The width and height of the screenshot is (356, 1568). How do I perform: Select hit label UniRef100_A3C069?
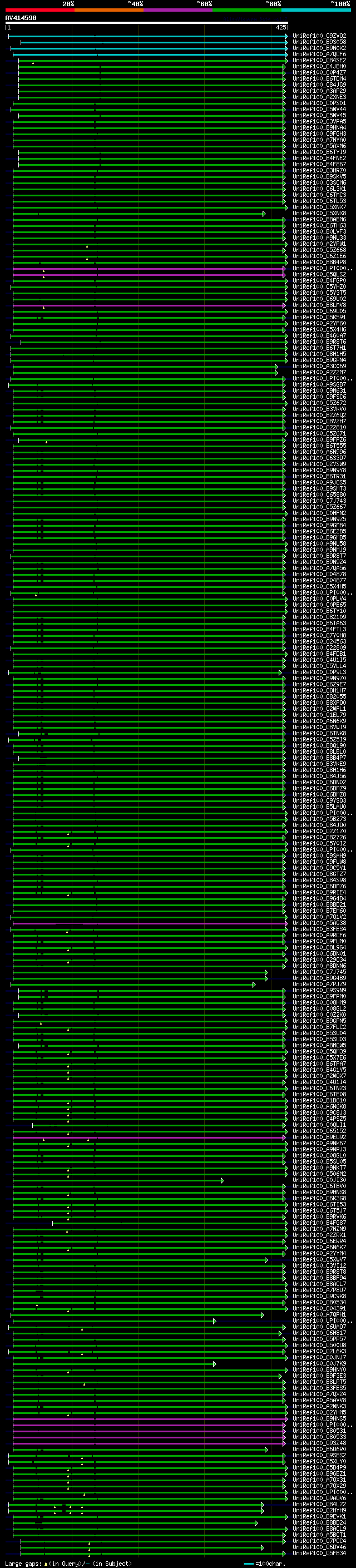319,367
